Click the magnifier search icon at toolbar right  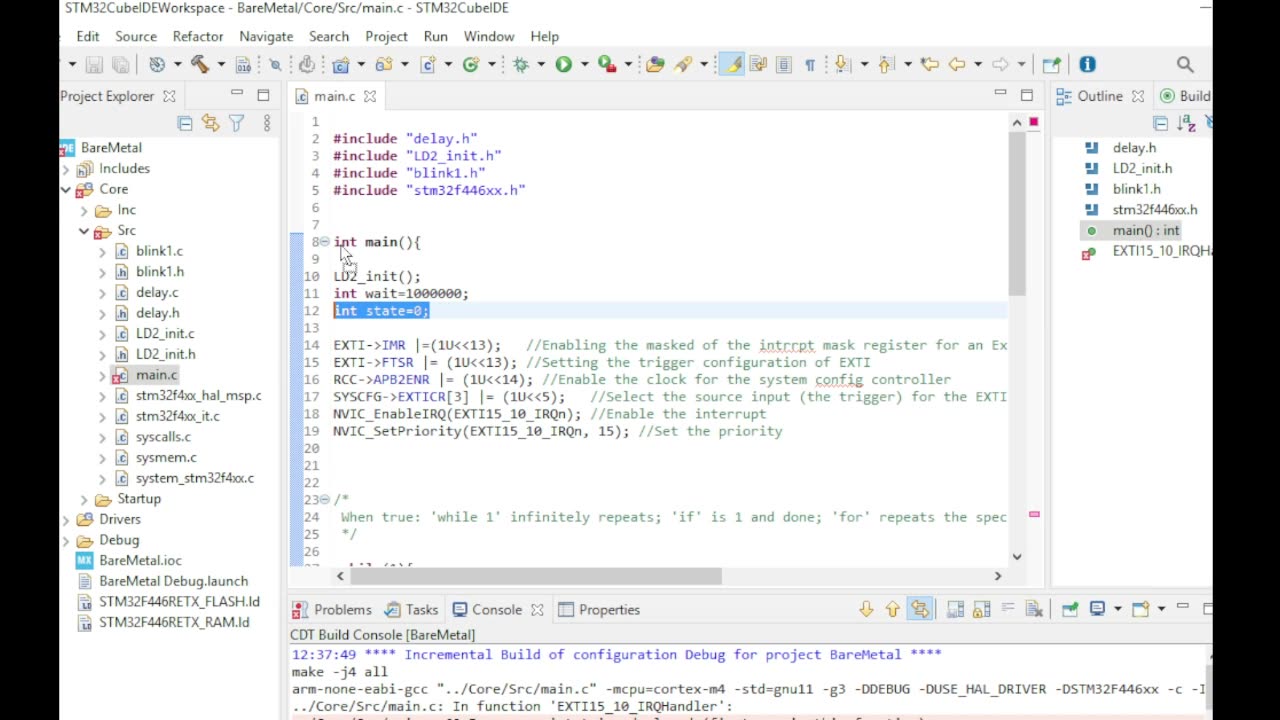(x=1185, y=64)
